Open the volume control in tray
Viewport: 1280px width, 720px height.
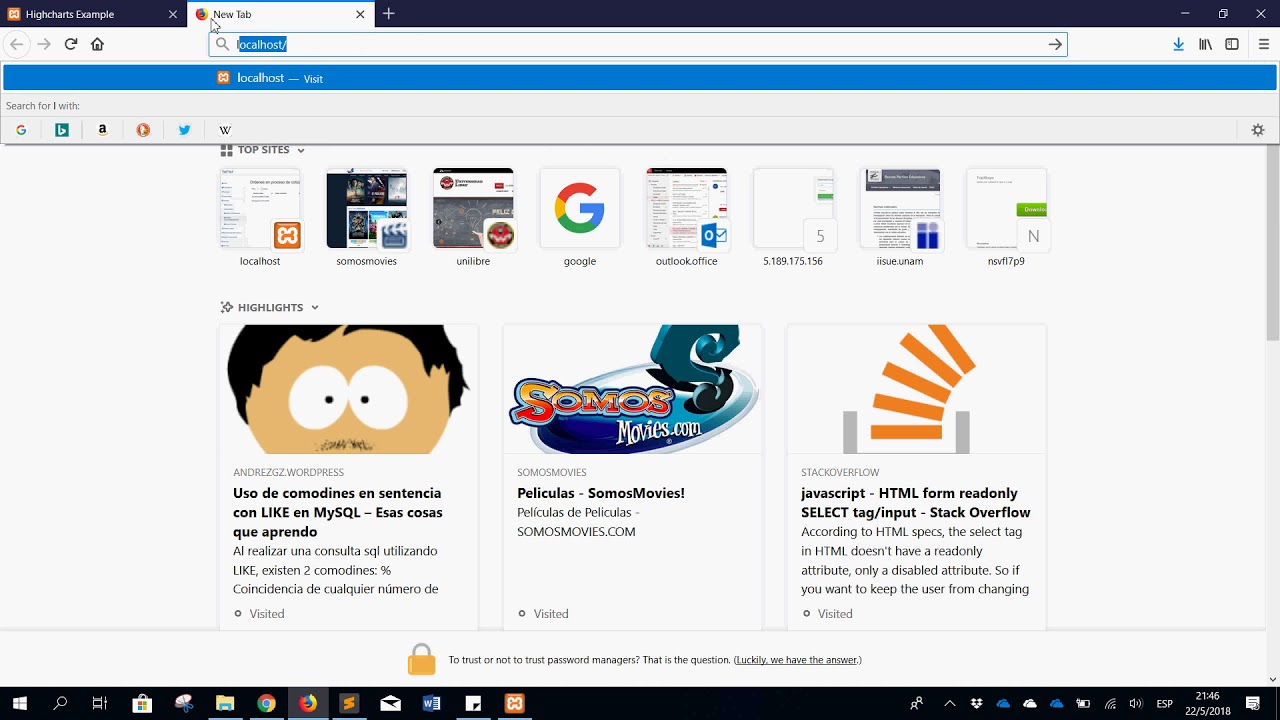coord(1136,703)
